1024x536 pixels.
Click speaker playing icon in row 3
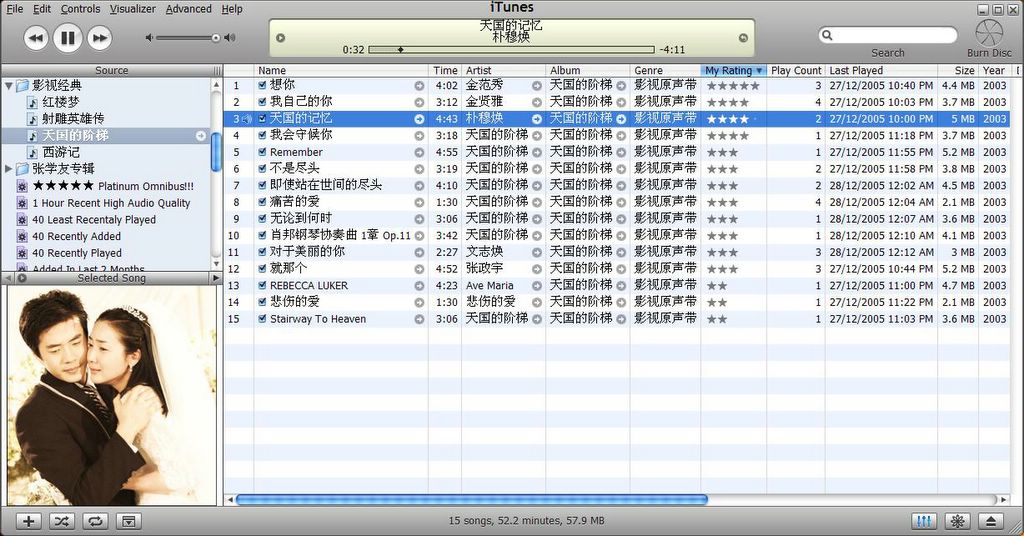(247, 119)
